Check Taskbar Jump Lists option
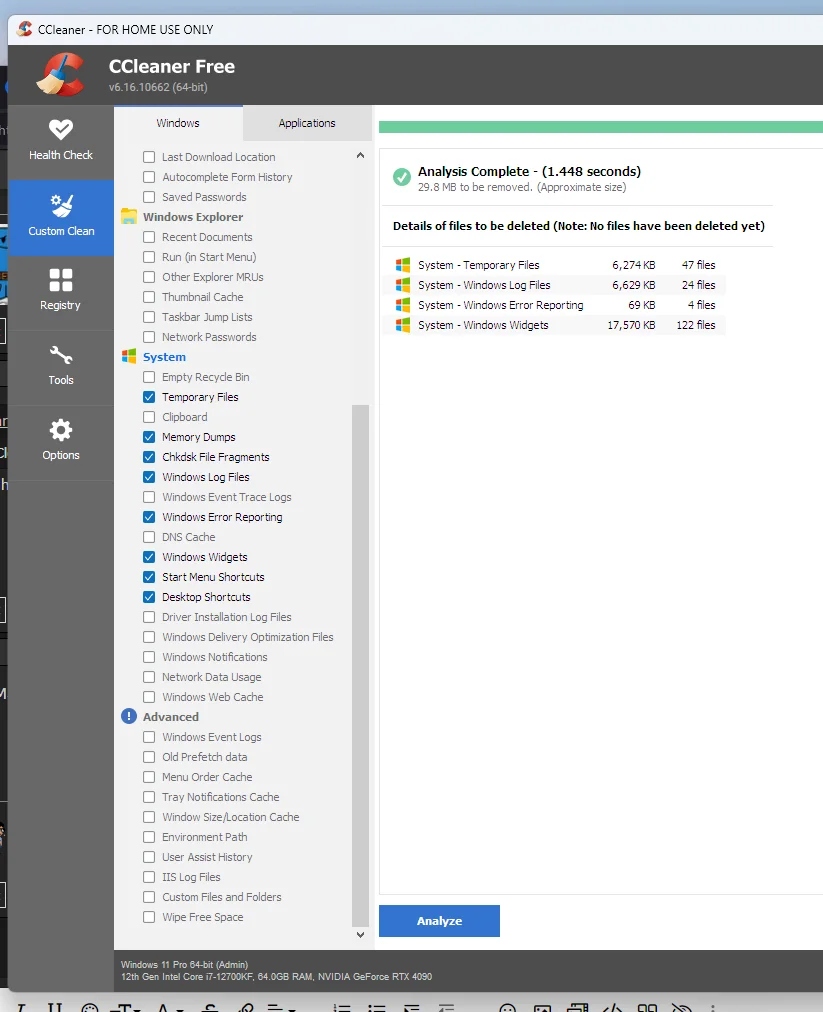This screenshot has height=1012, width=823. pyautogui.click(x=149, y=317)
